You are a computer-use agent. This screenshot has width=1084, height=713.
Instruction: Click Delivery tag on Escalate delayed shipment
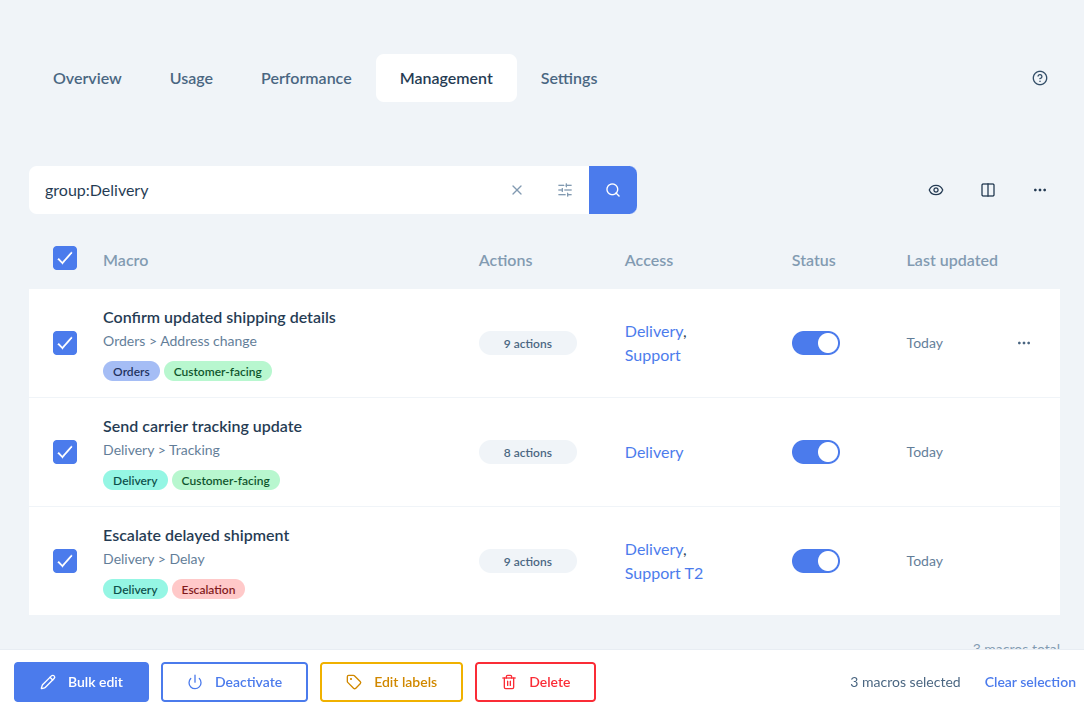[x=136, y=590]
